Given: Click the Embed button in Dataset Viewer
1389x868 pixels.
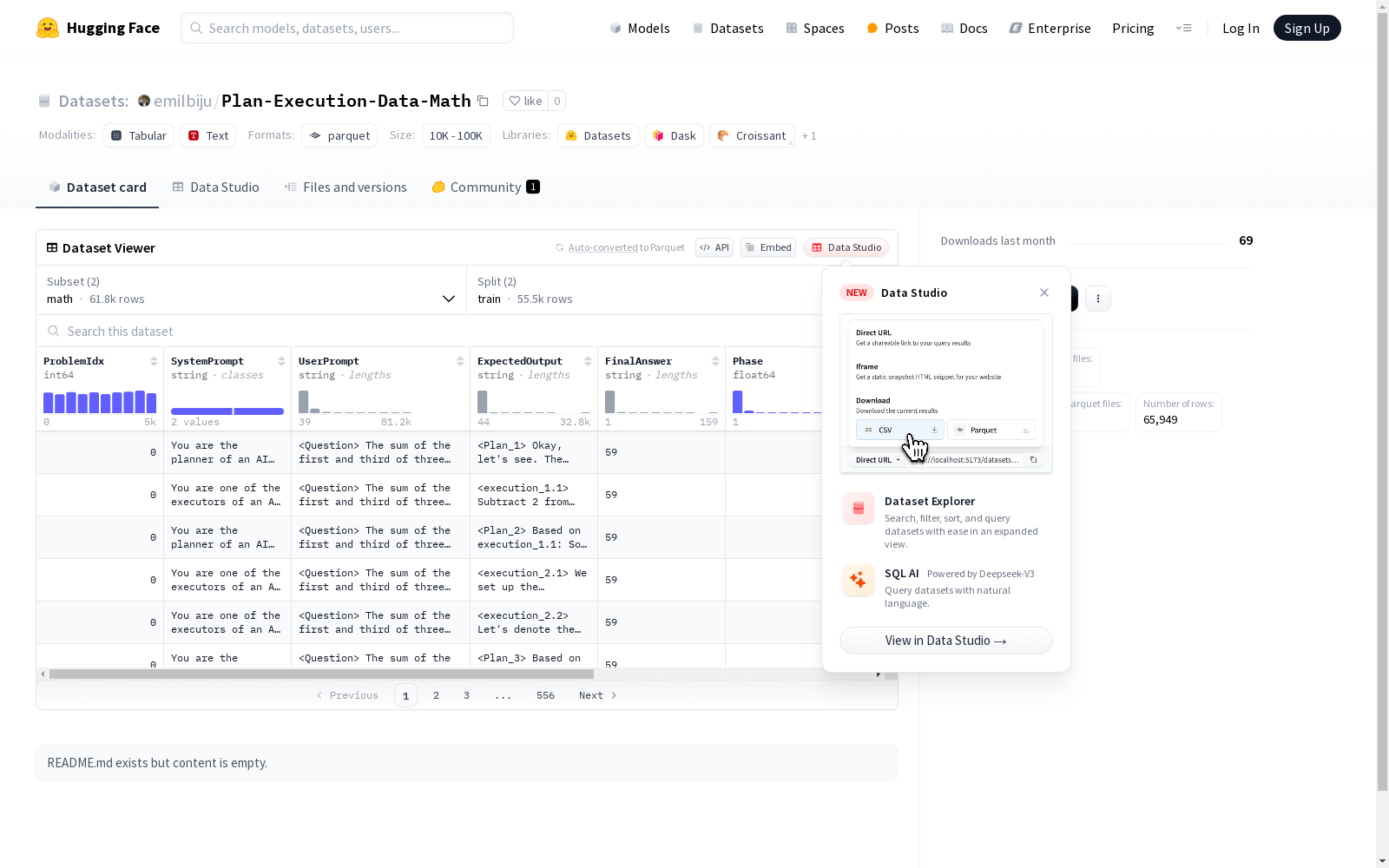Looking at the screenshot, I should [x=768, y=247].
